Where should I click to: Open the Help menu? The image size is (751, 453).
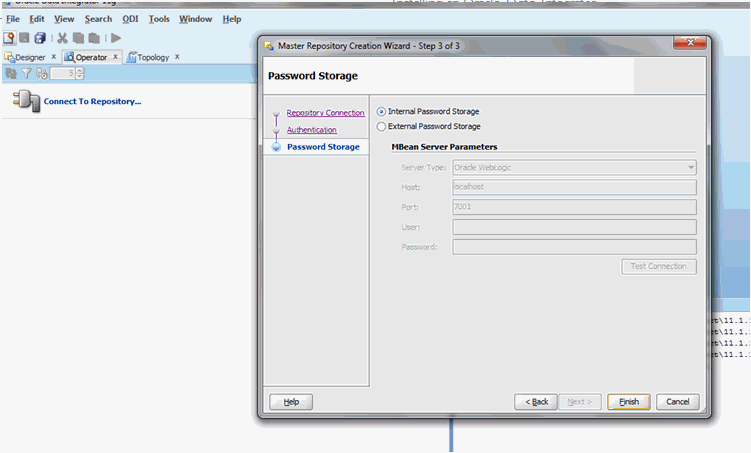[x=232, y=19]
